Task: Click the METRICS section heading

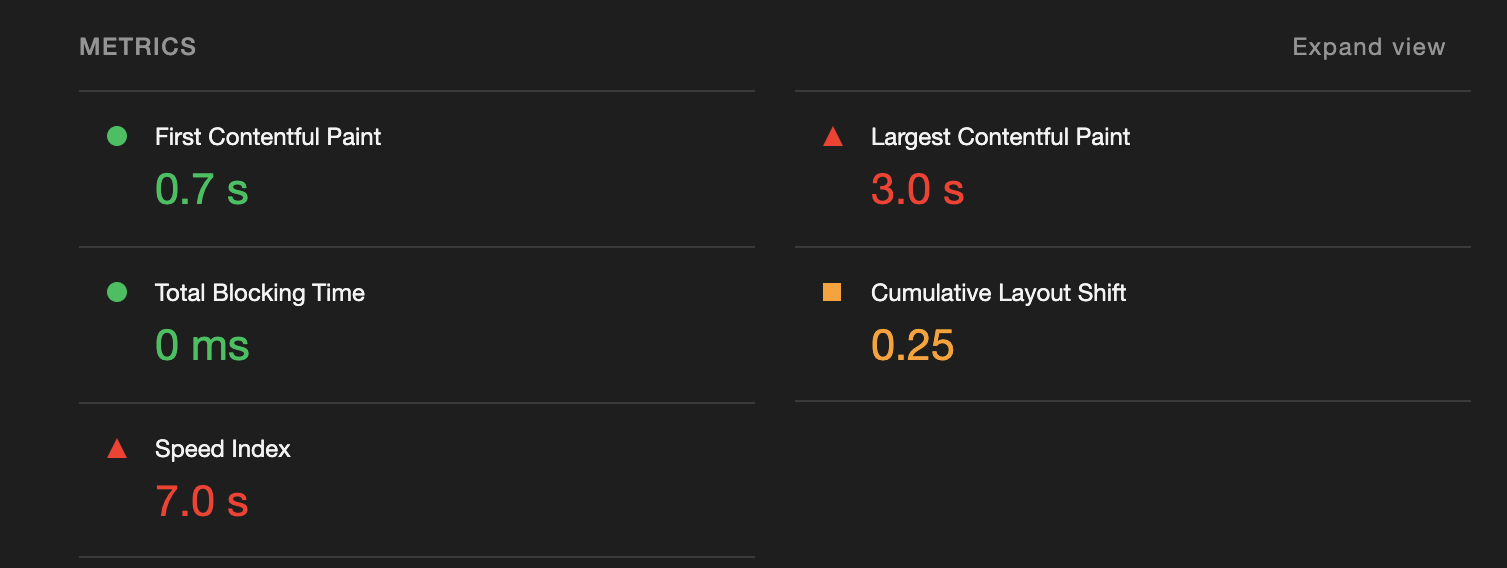Action: (138, 47)
